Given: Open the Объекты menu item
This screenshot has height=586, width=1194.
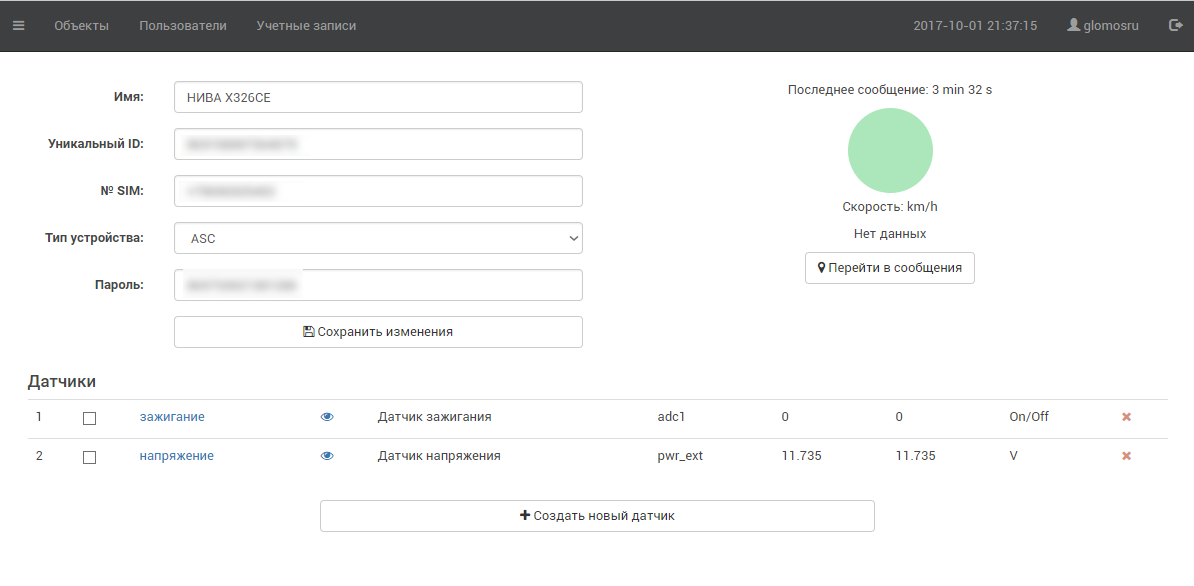Looking at the screenshot, I should (x=81, y=26).
